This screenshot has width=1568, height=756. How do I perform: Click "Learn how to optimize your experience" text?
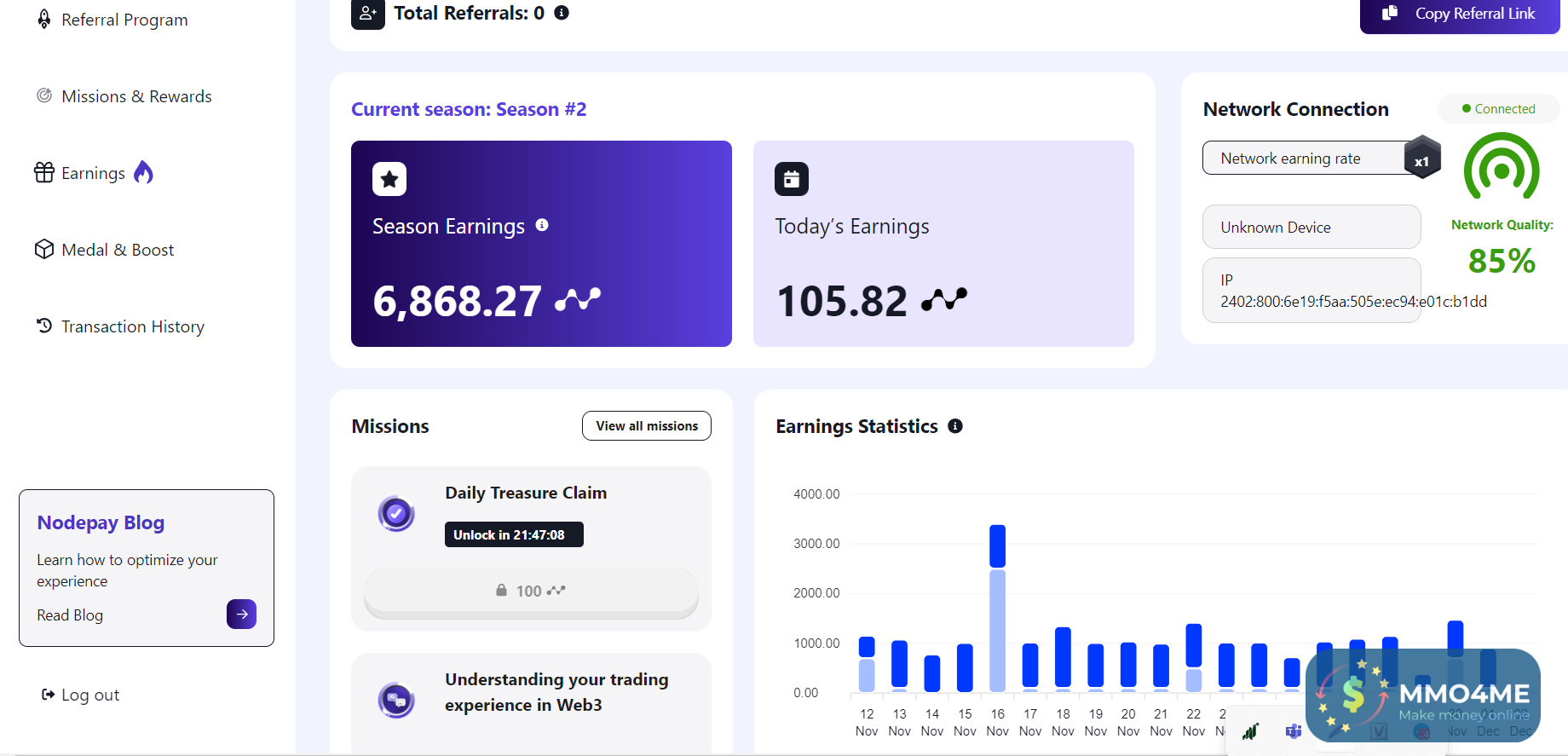coord(127,570)
